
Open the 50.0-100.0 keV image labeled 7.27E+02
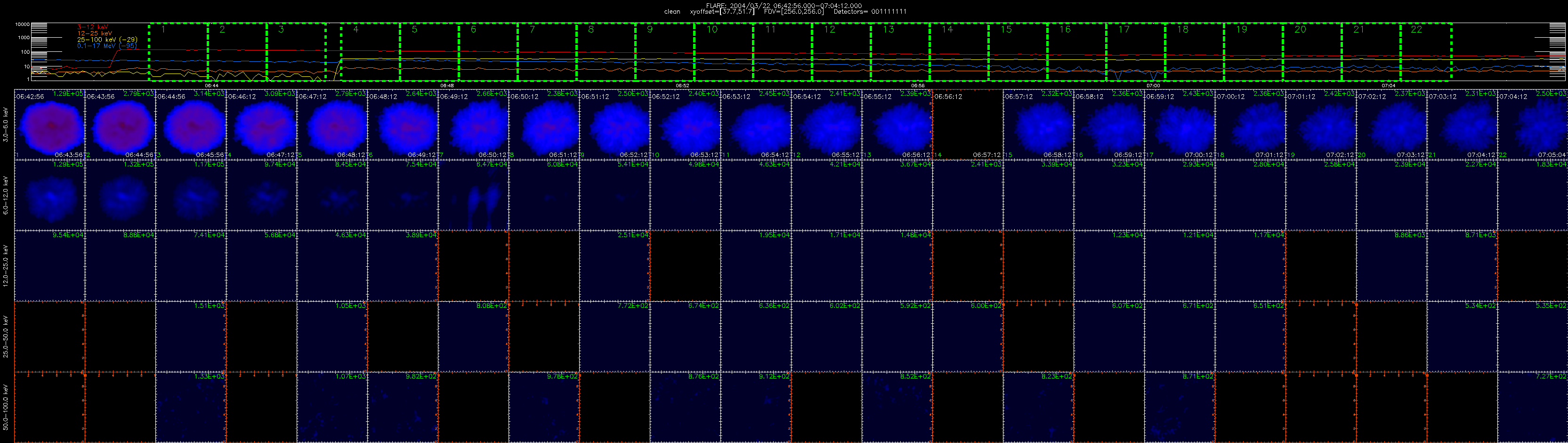point(1533,407)
